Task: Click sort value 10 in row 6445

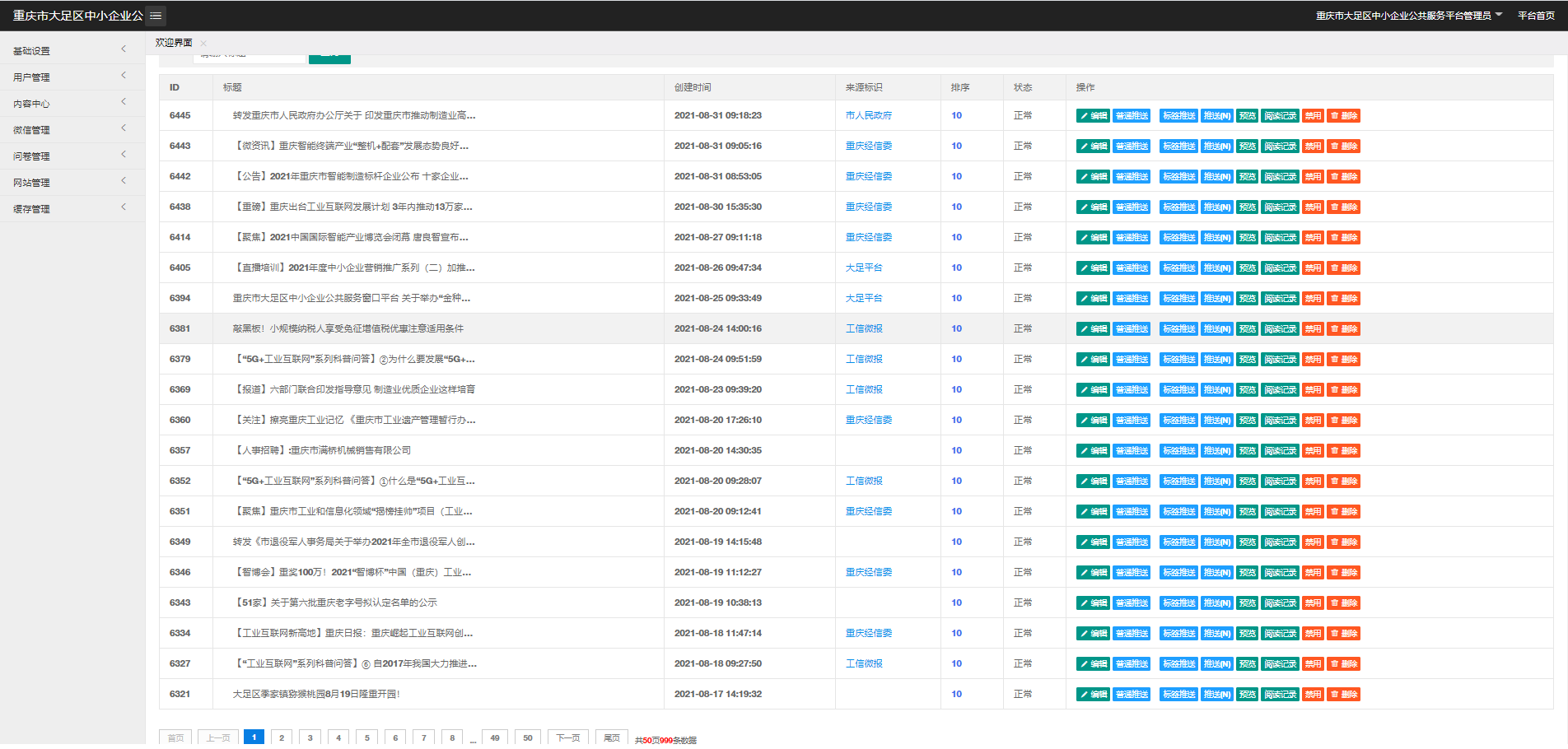Action: pyautogui.click(x=956, y=116)
